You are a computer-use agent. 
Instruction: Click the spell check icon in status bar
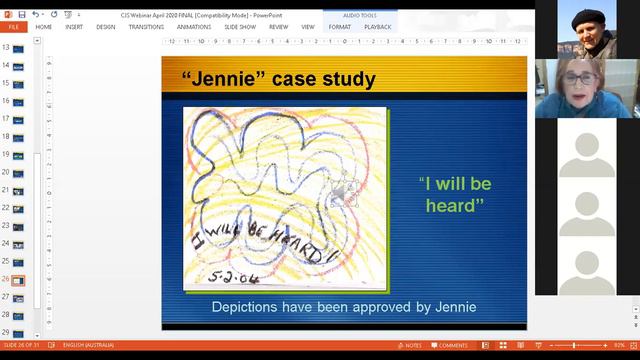point(51,345)
